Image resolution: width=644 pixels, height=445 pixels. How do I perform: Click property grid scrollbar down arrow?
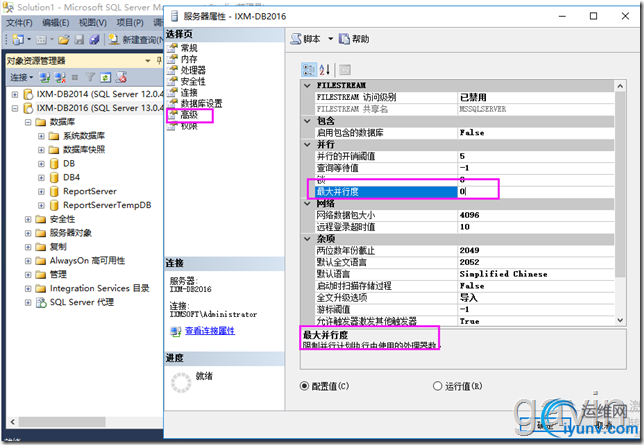[x=620, y=320]
